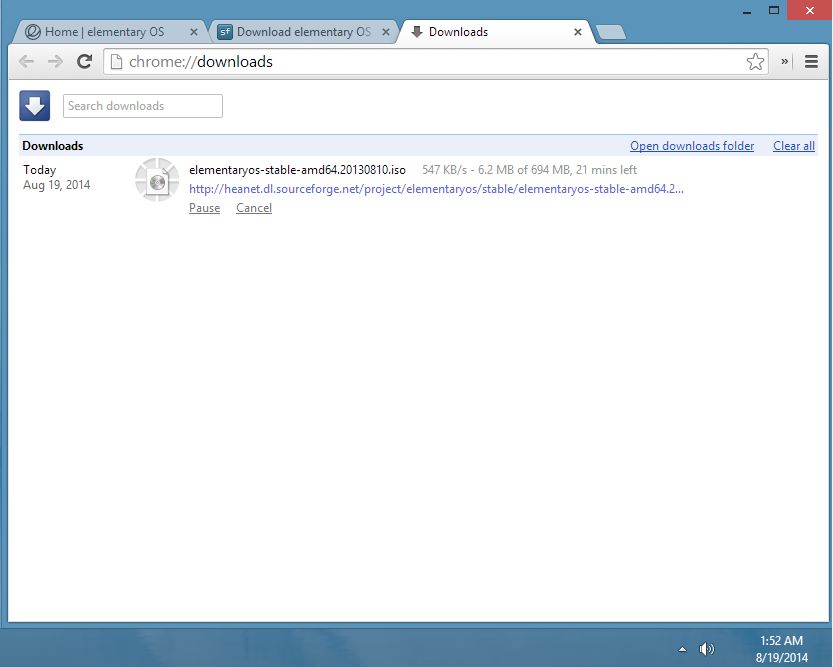
Task: Show hidden extensions via the chevron overflow
Action: (x=784, y=62)
